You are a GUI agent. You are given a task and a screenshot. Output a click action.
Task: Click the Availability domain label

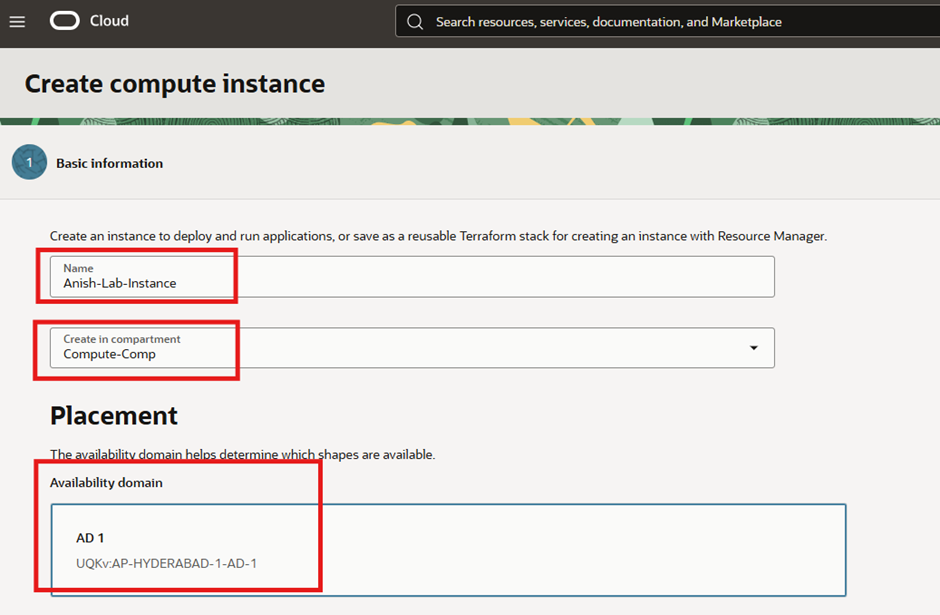(x=106, y=483)
